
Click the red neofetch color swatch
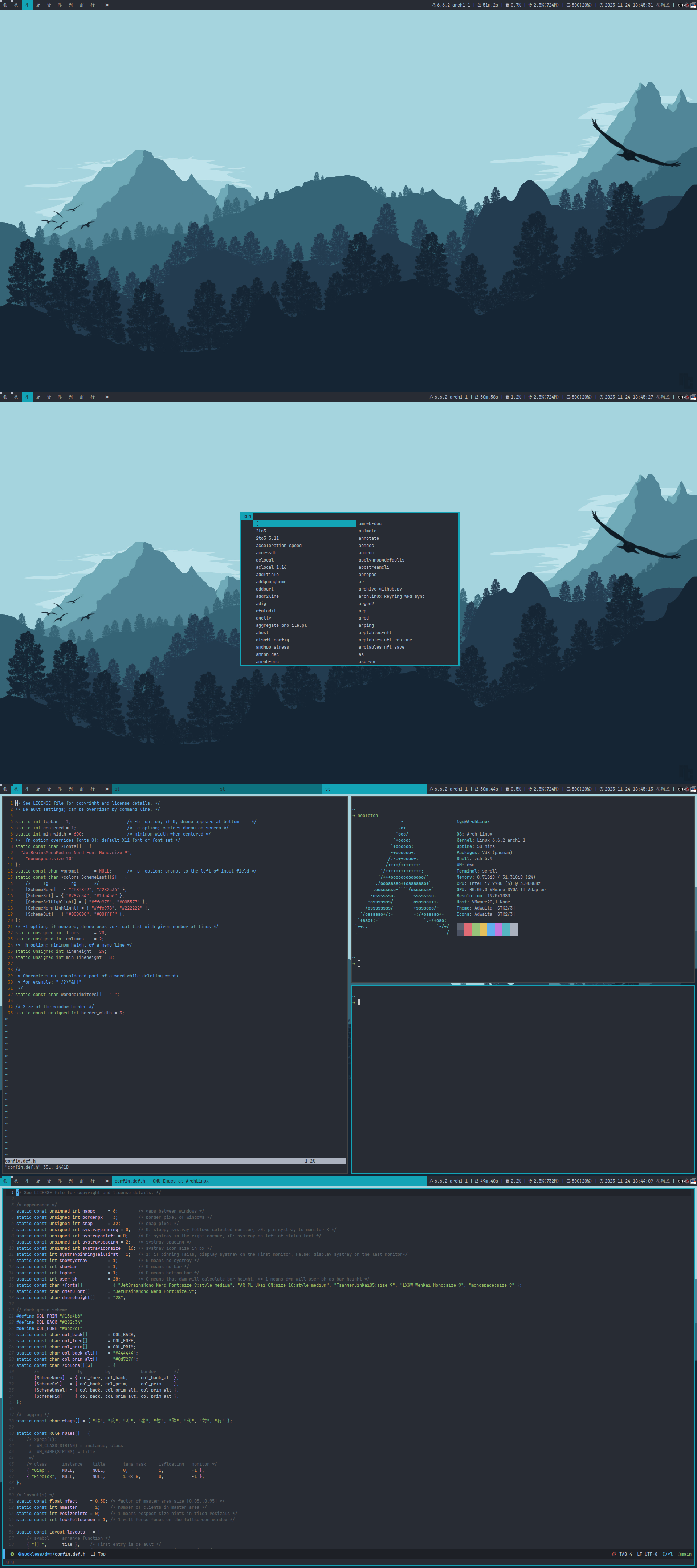(x=468, y=930)
